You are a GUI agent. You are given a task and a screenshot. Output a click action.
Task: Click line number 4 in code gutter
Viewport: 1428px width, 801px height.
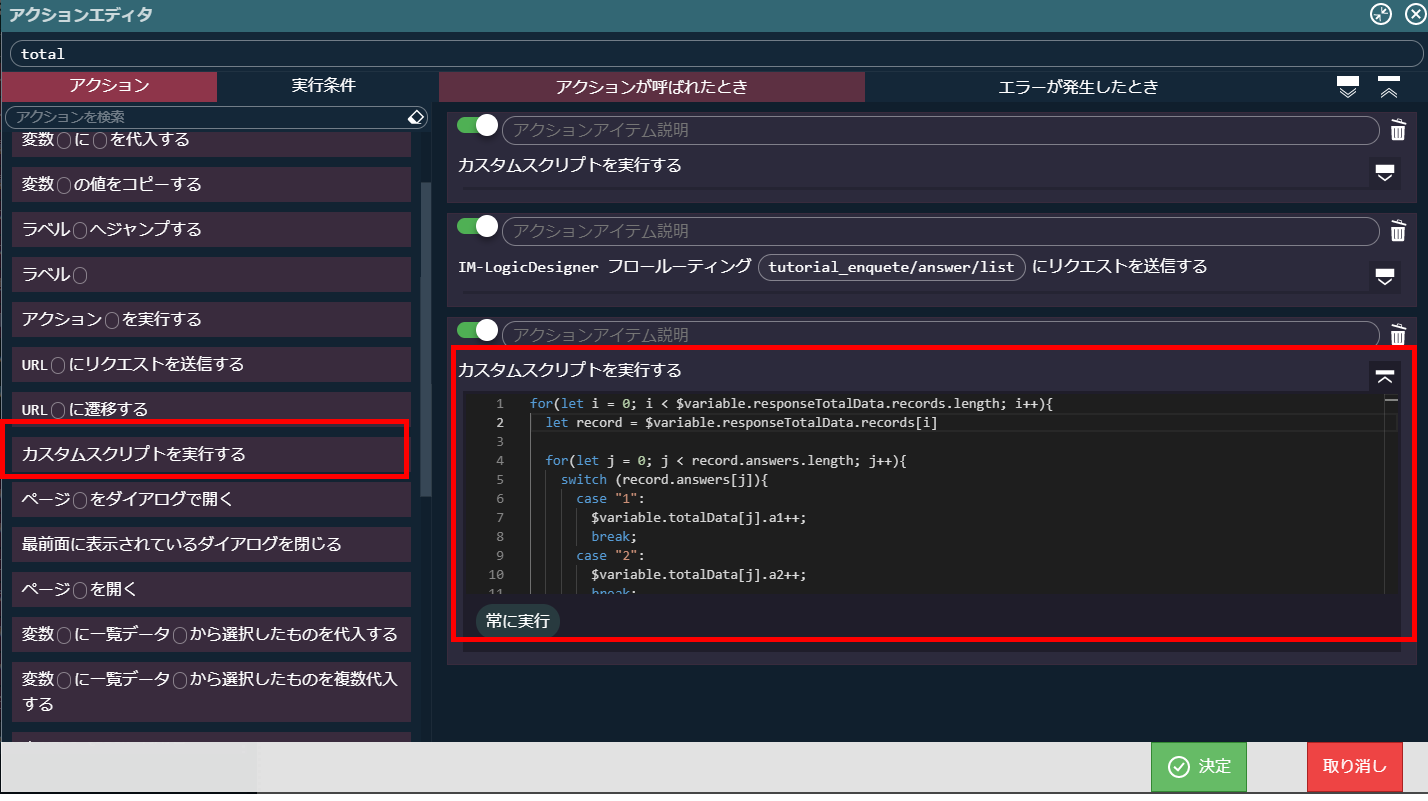click(x=500, y=460)
